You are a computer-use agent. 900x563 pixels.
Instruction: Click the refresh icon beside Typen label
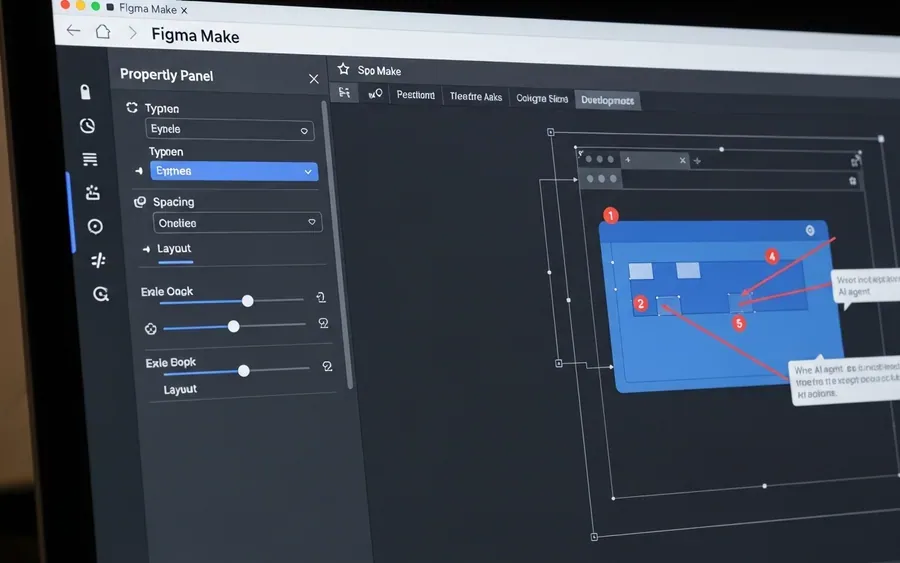(132, 107)
